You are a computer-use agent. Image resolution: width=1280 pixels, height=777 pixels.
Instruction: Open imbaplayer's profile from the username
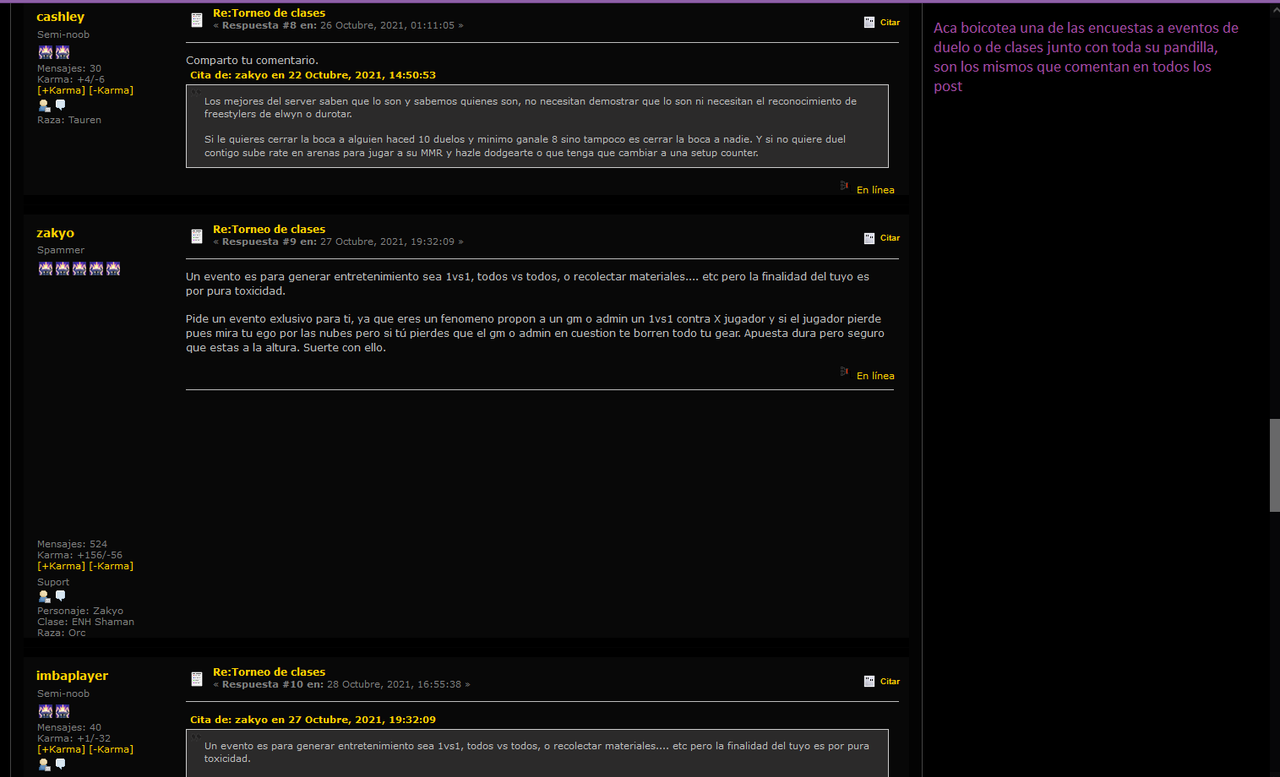[x=72, y=676]
